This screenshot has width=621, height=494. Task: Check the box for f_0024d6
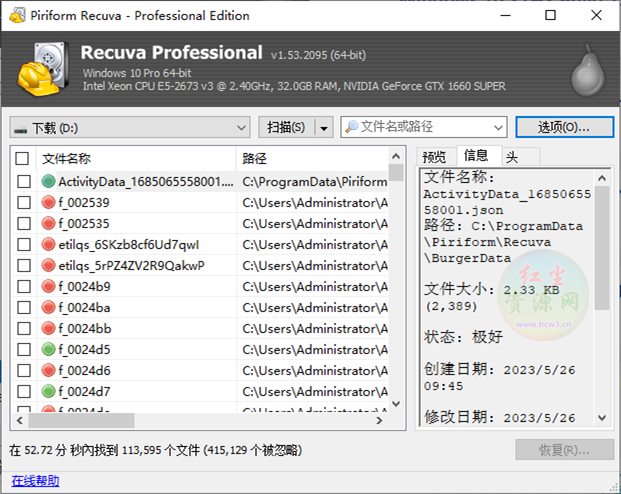pyautogui.click(x=24, y=370)
